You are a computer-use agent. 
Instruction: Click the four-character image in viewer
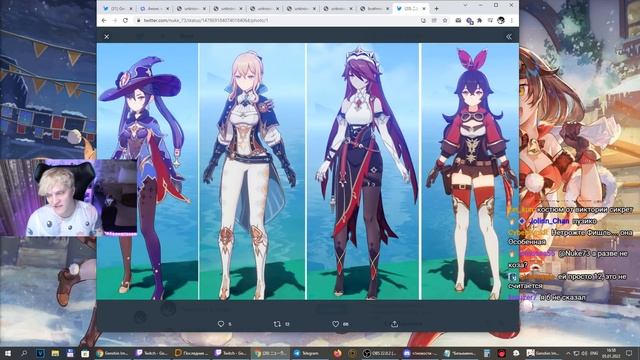coord(308,171)
